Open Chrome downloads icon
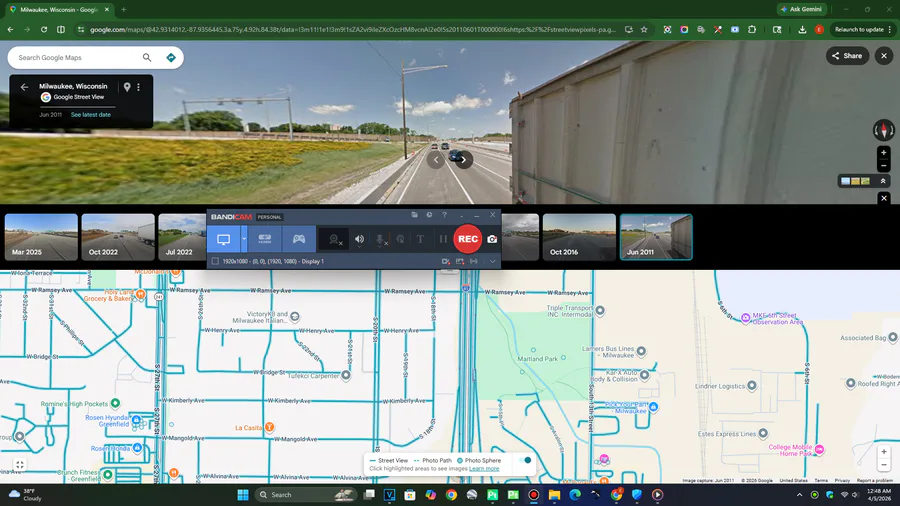 tap(802, 29)
